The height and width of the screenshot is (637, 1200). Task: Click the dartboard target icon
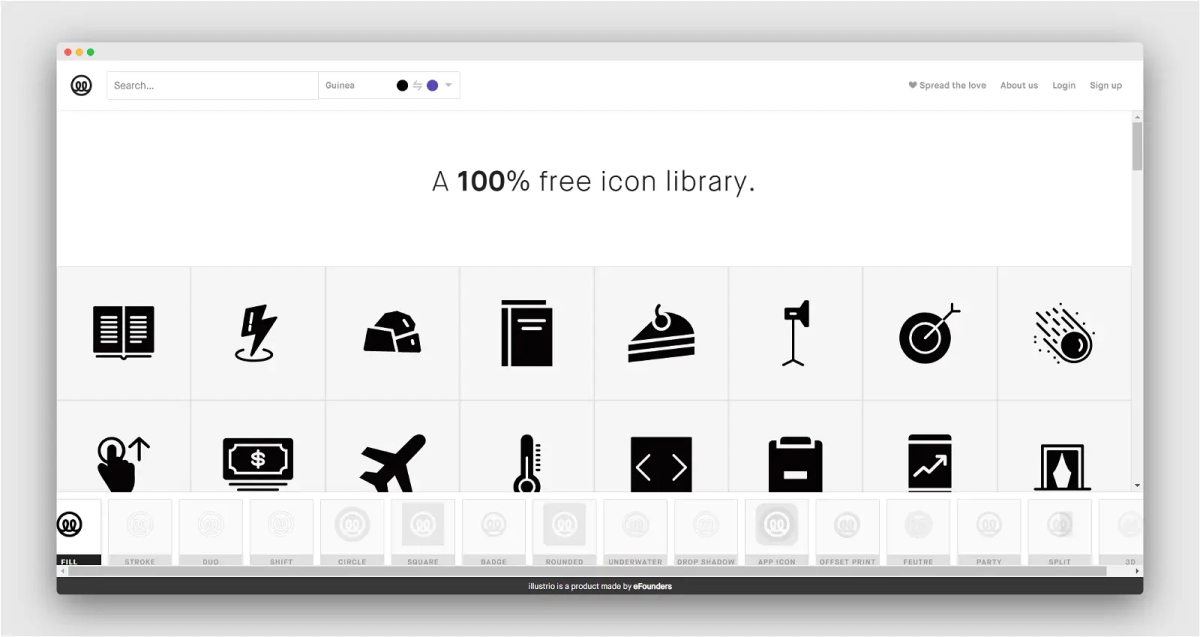[x=929, y=333]
